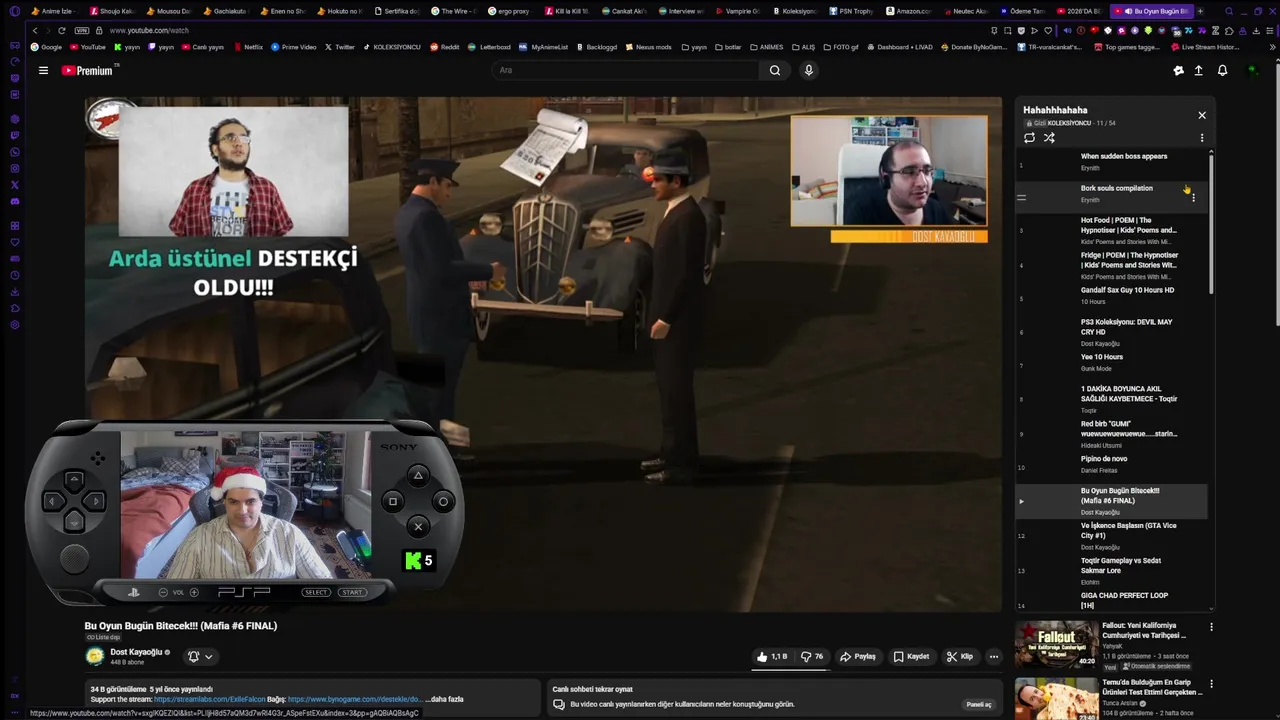Open the Letterboxd bookmark
Viewport: 1280px width, 720px height.
pyautogui.click(x=489, y=47)
